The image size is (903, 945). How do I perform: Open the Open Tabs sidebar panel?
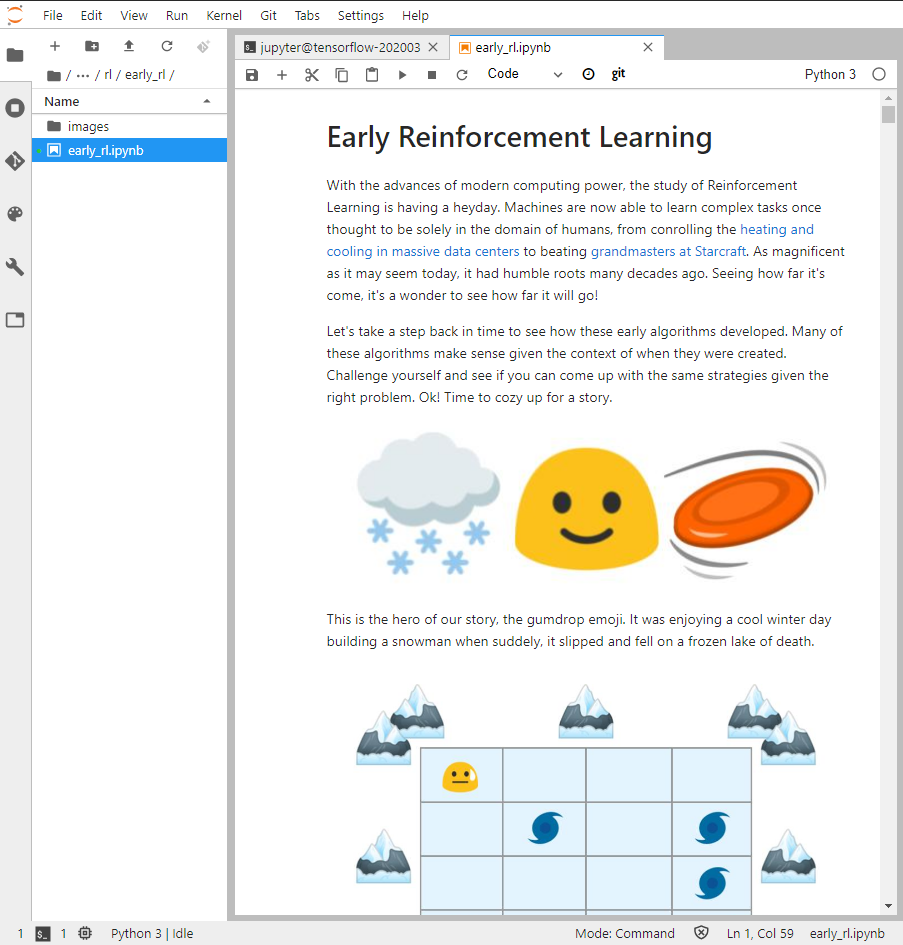click(x=15, y=320)
